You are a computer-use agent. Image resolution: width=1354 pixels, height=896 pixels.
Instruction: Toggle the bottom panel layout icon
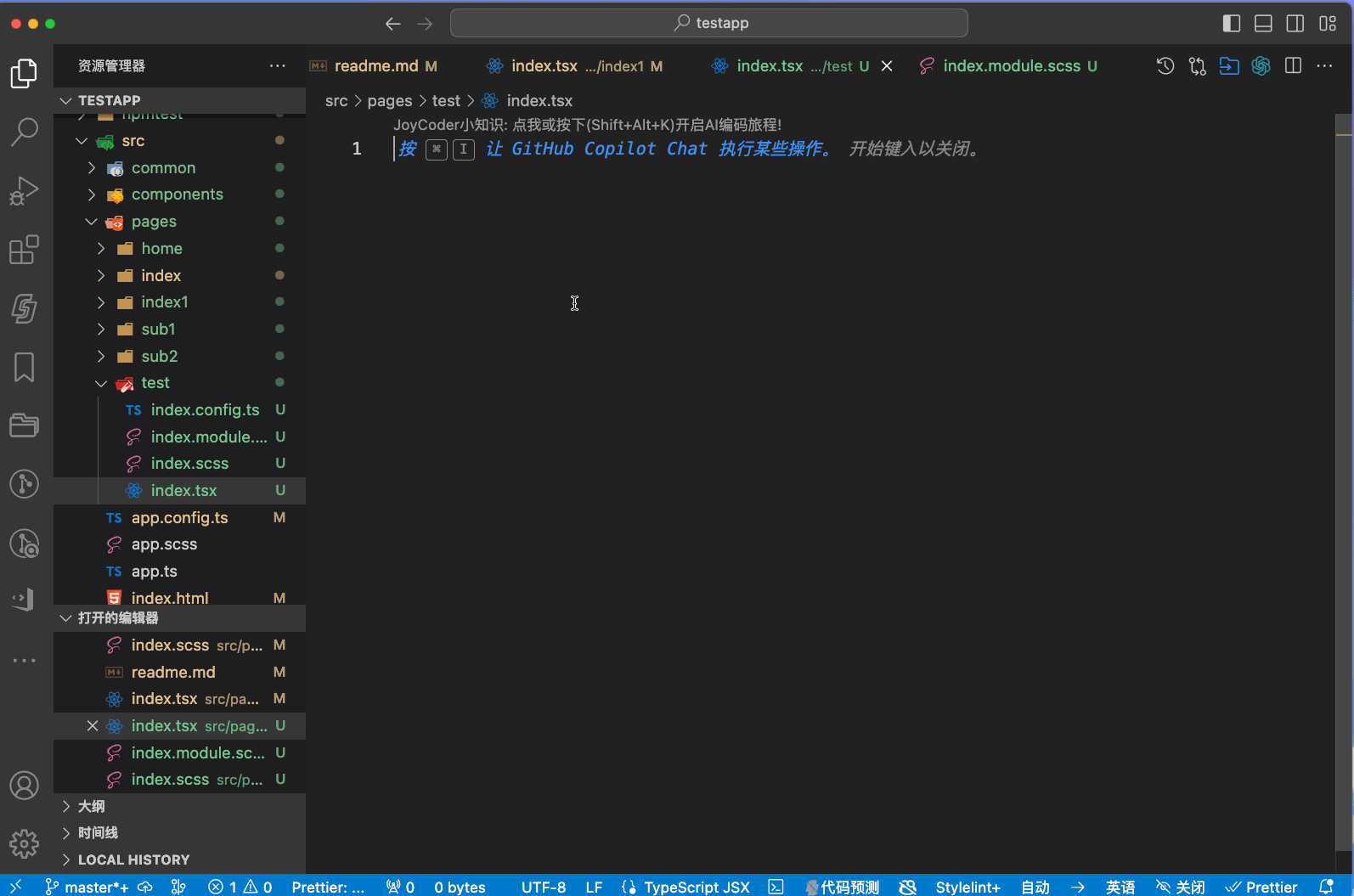[x=1263, y=24]
